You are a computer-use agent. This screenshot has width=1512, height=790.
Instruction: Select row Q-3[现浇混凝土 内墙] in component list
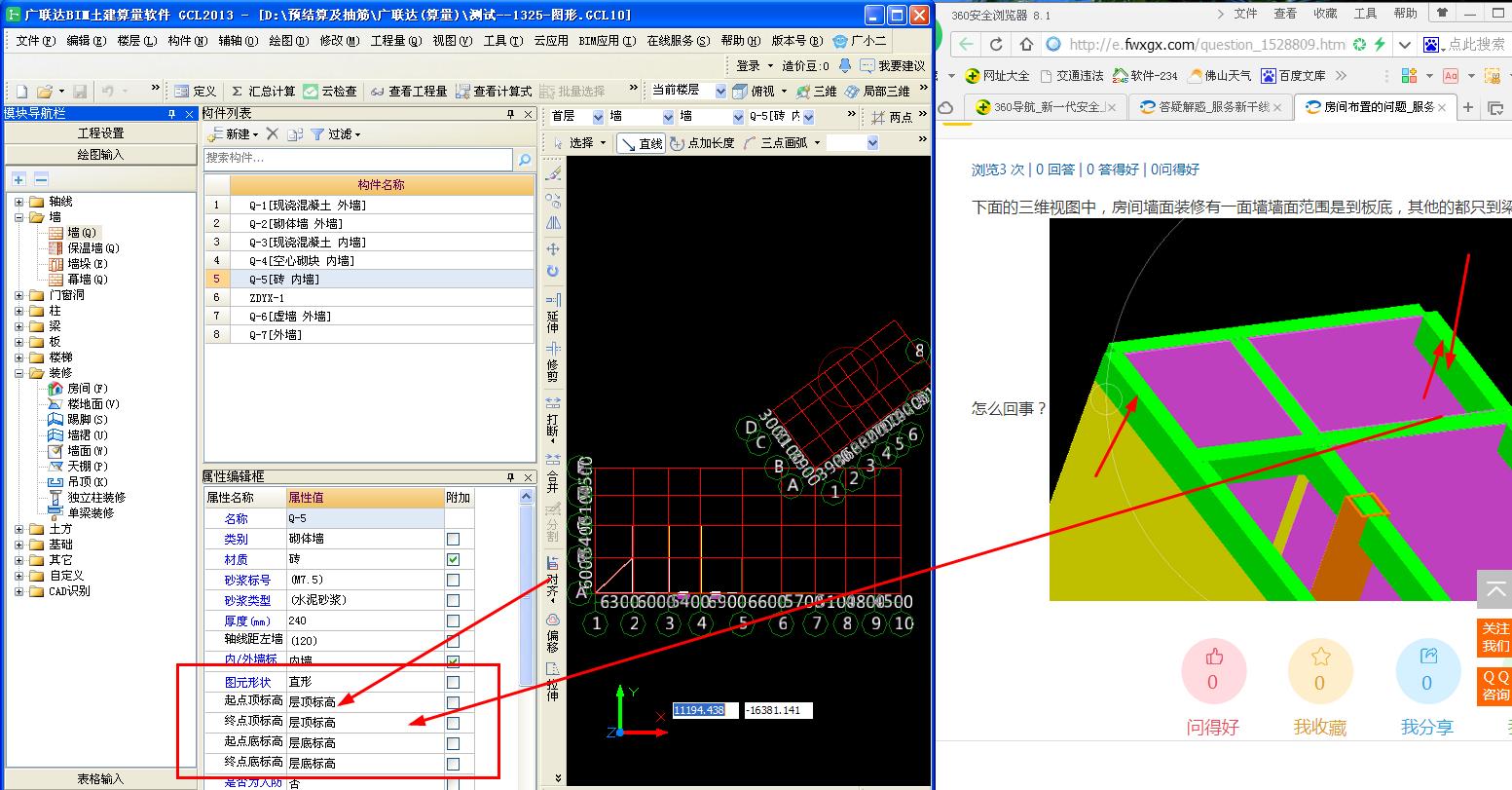point(369,242)
